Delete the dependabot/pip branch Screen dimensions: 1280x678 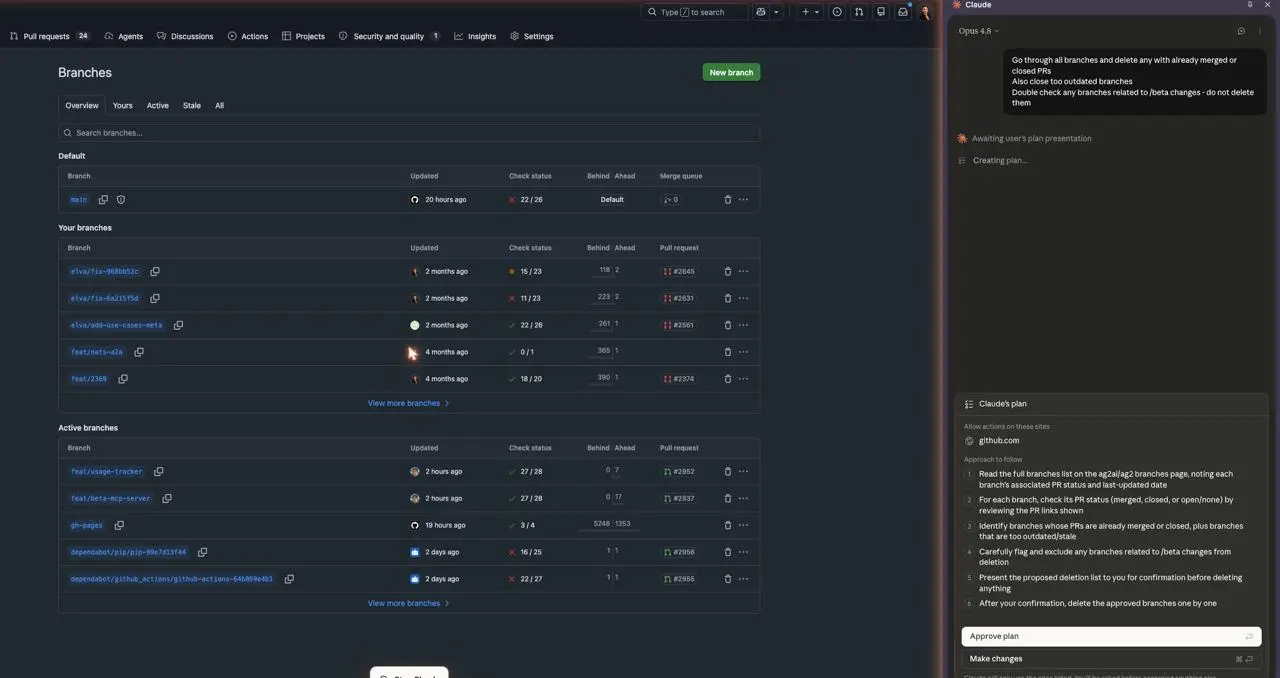[728, 552]
